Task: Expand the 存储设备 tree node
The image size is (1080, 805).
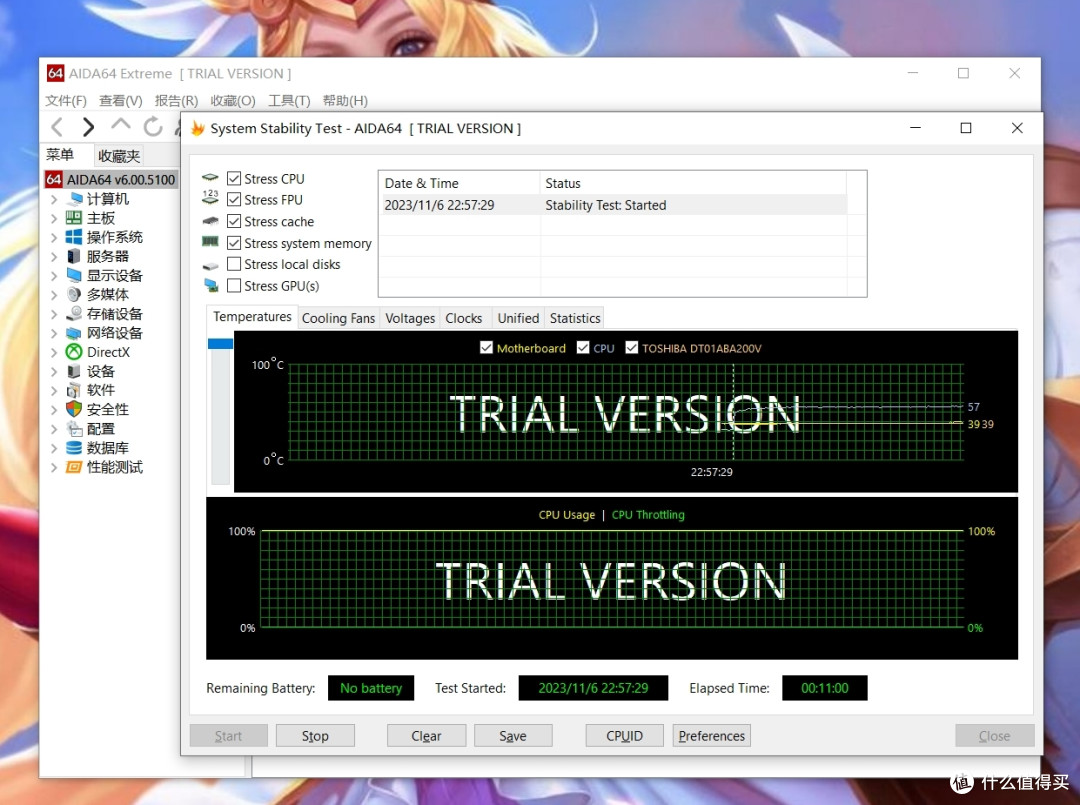Action: 54,315
